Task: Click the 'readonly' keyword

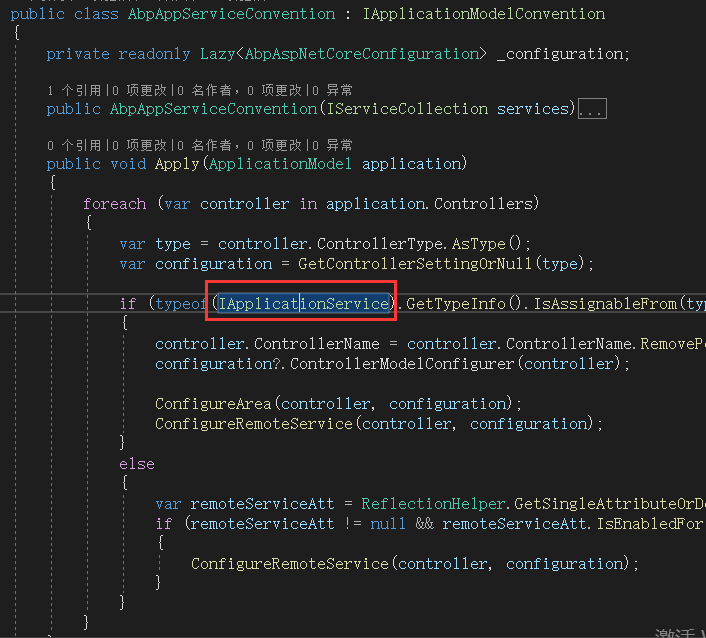Action: 154,54
